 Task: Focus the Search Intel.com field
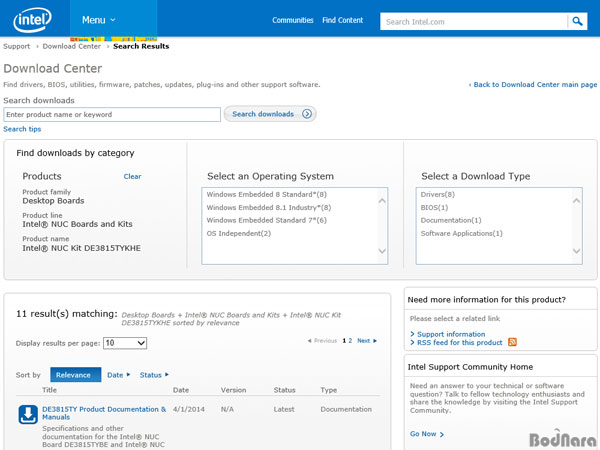474,22
